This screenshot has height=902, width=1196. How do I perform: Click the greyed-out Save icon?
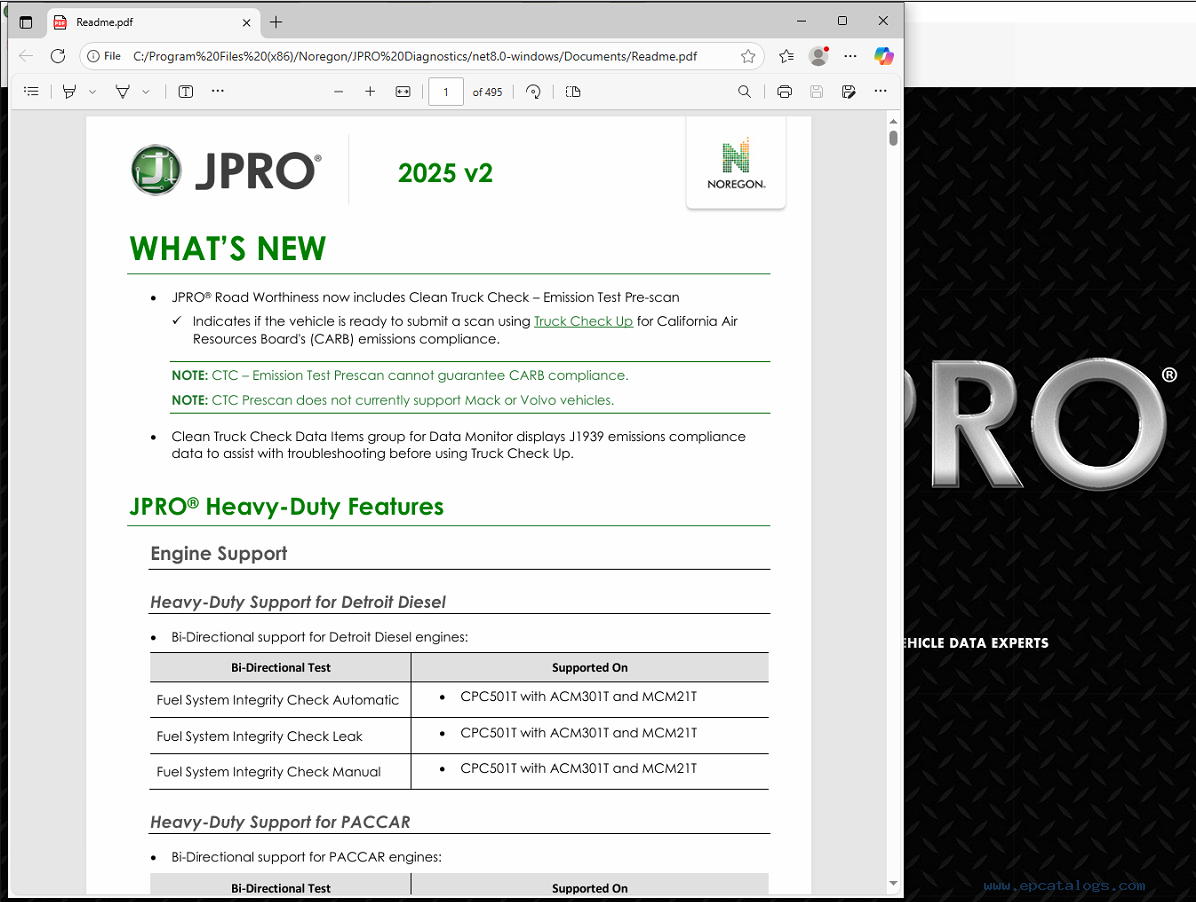pyautogui.click(x=816, y=91)
